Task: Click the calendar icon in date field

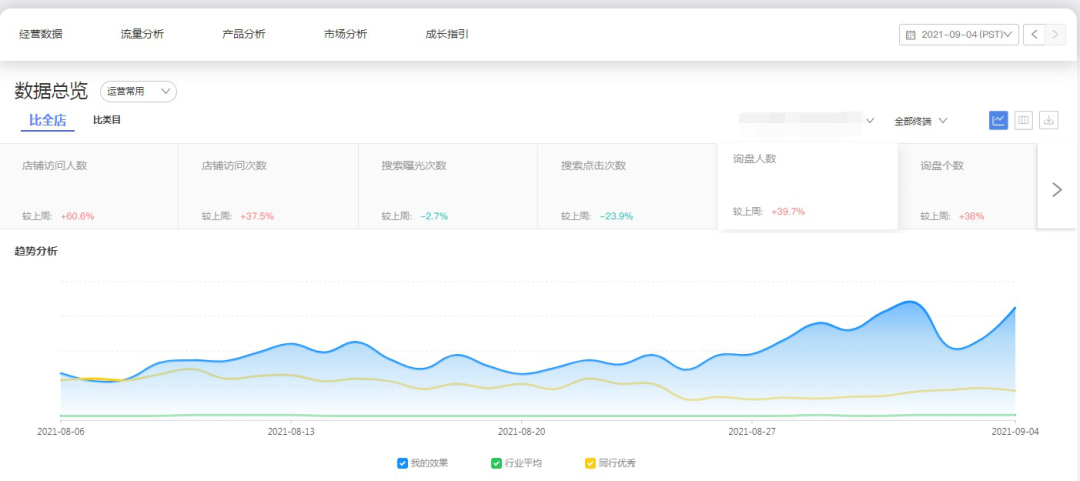Action: pos(911,35)
